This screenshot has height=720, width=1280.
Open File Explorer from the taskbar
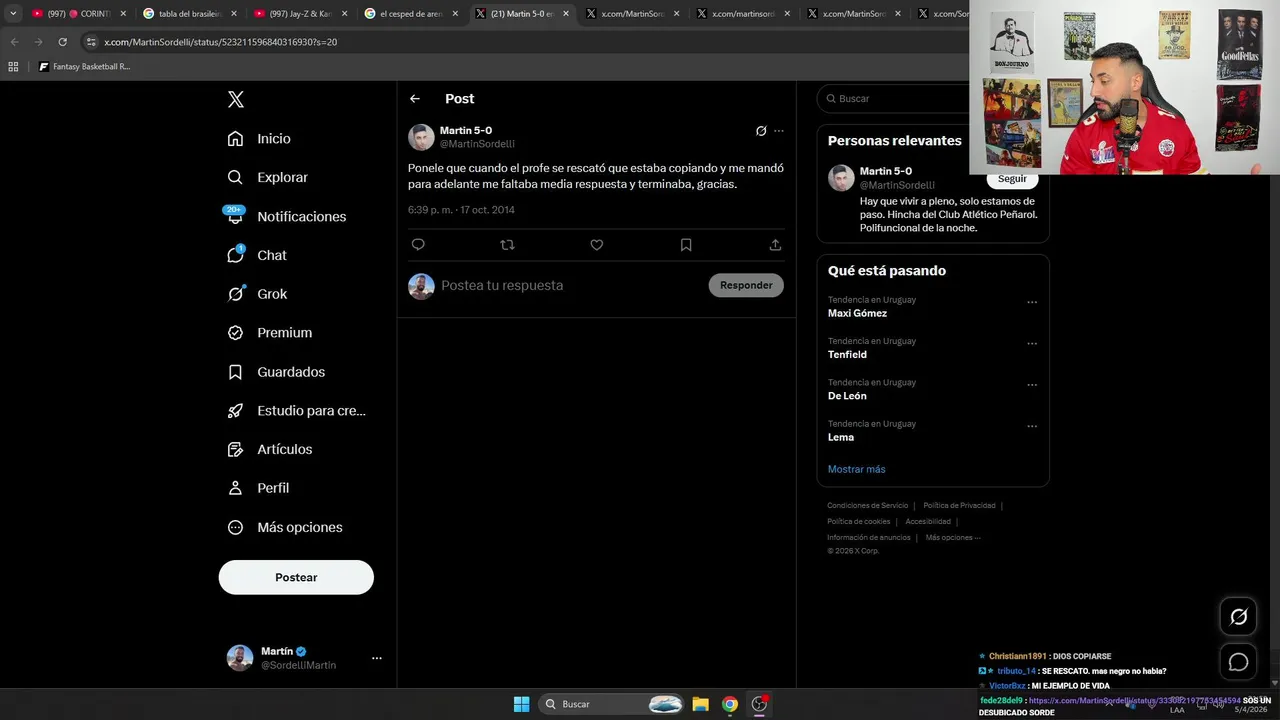click(x=700, y=704)
